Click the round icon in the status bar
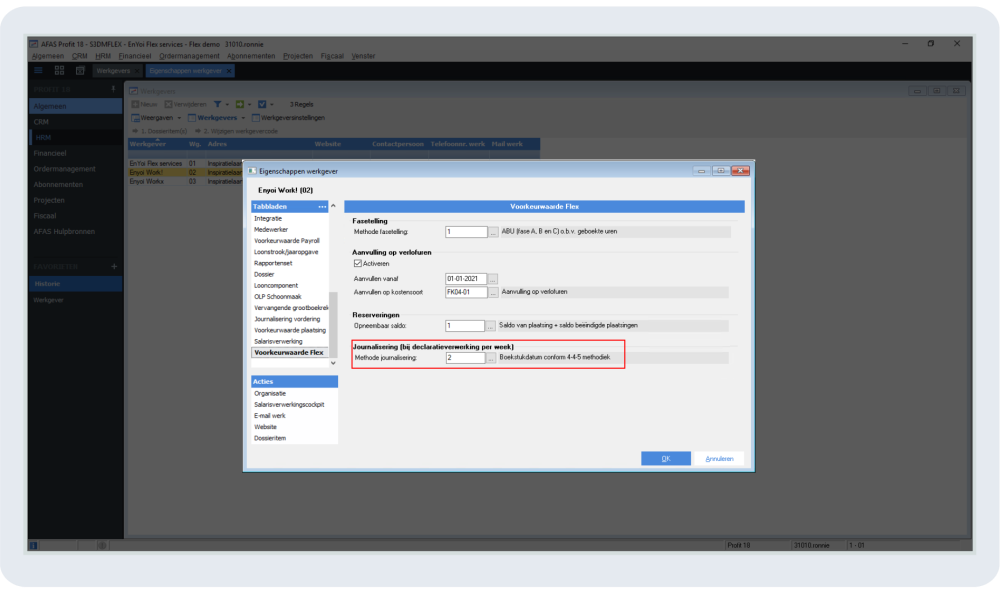The height and width of the screenshot is (593, 1000). pyautogui.click(x=102, y=545)
